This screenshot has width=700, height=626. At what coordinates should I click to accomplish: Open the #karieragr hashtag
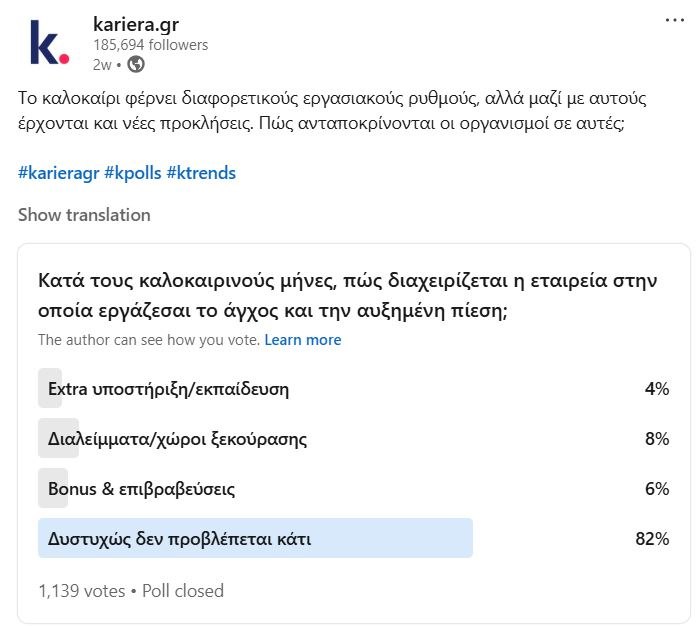57,173
